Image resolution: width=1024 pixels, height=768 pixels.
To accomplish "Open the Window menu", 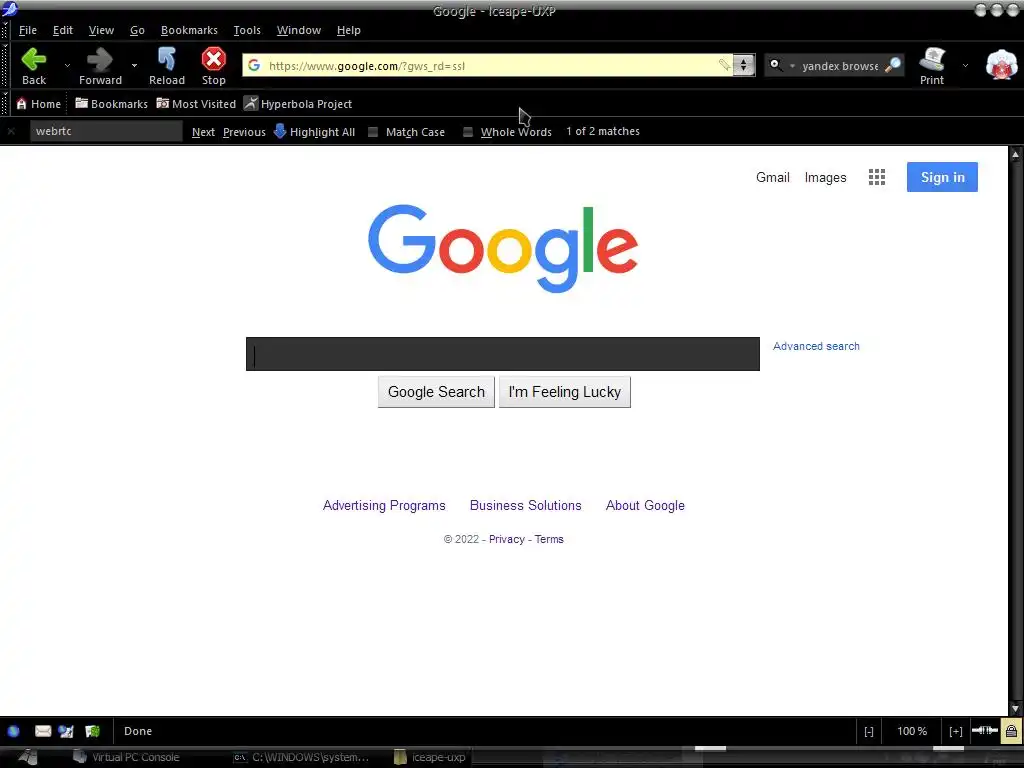I will coord(298,30).
